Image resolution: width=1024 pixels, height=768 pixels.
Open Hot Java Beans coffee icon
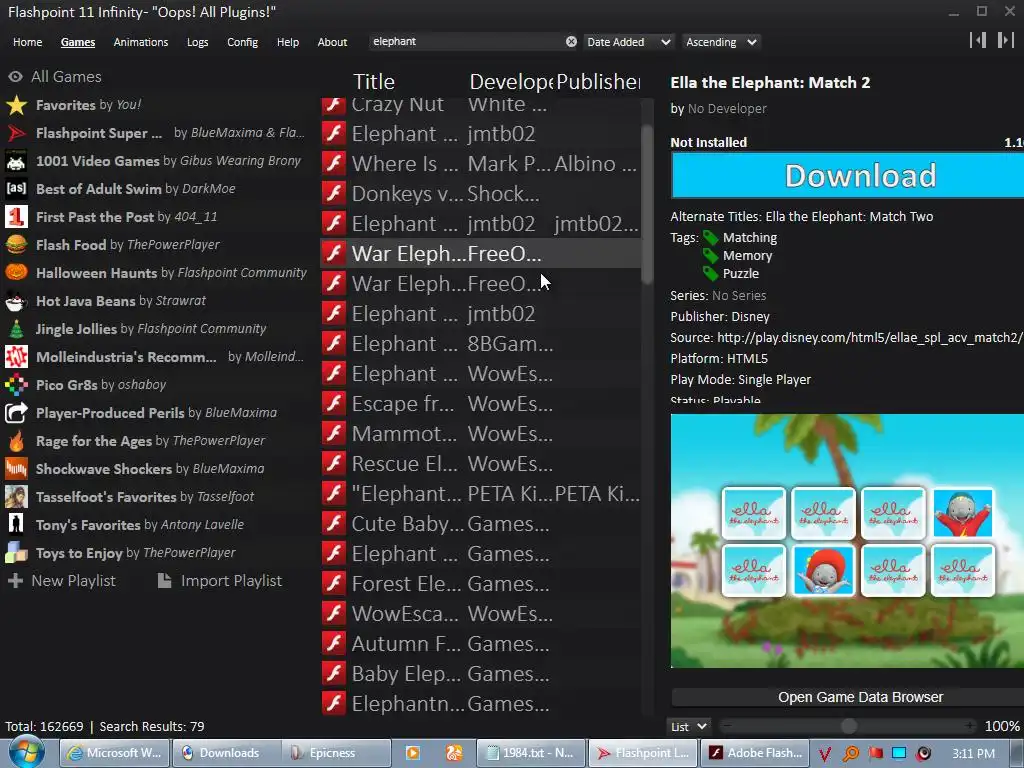[16, 301]
